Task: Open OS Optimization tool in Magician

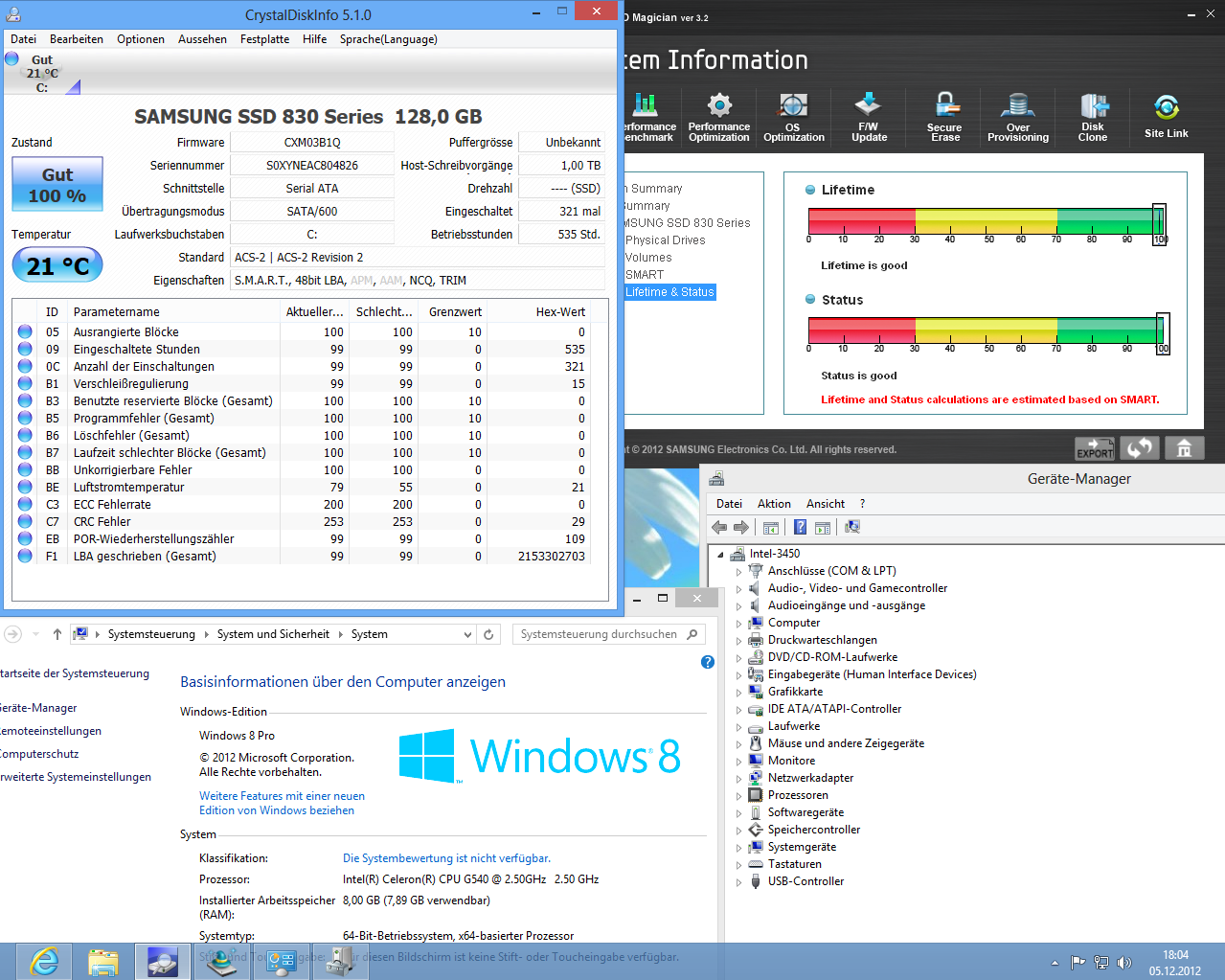Action: coord(793,117)
